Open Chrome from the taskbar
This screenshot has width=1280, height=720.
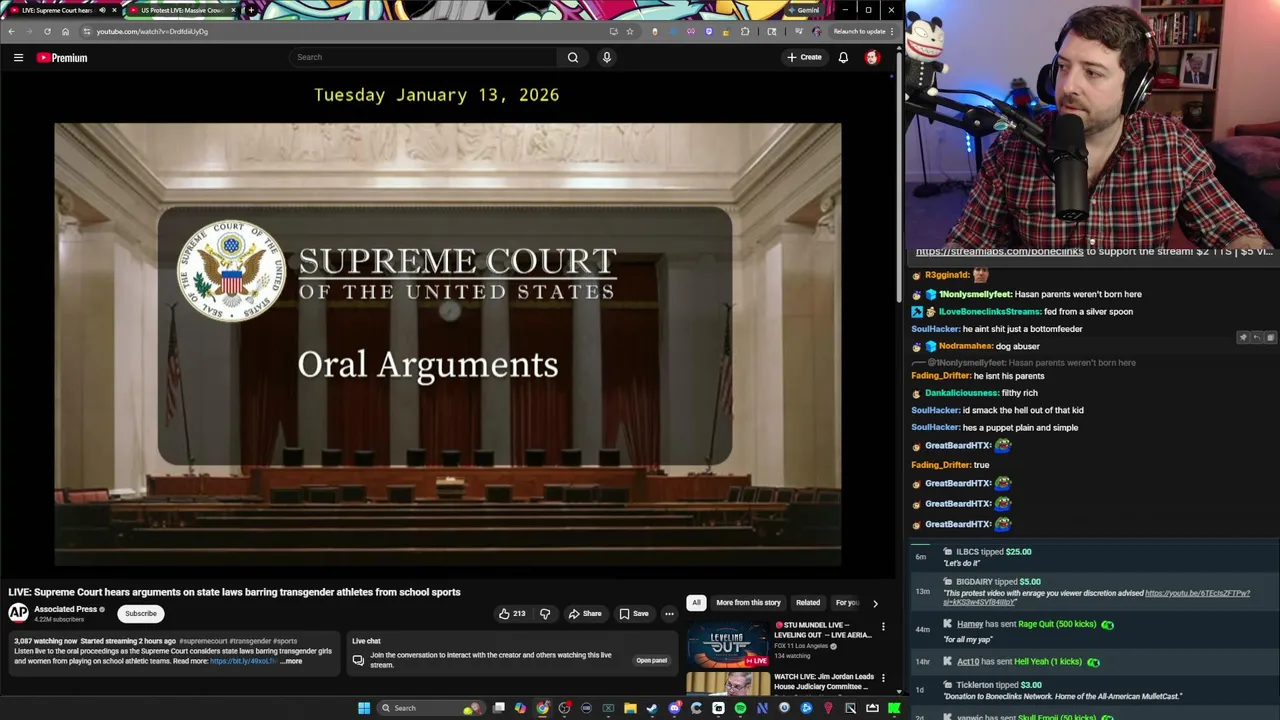[542, 708]
